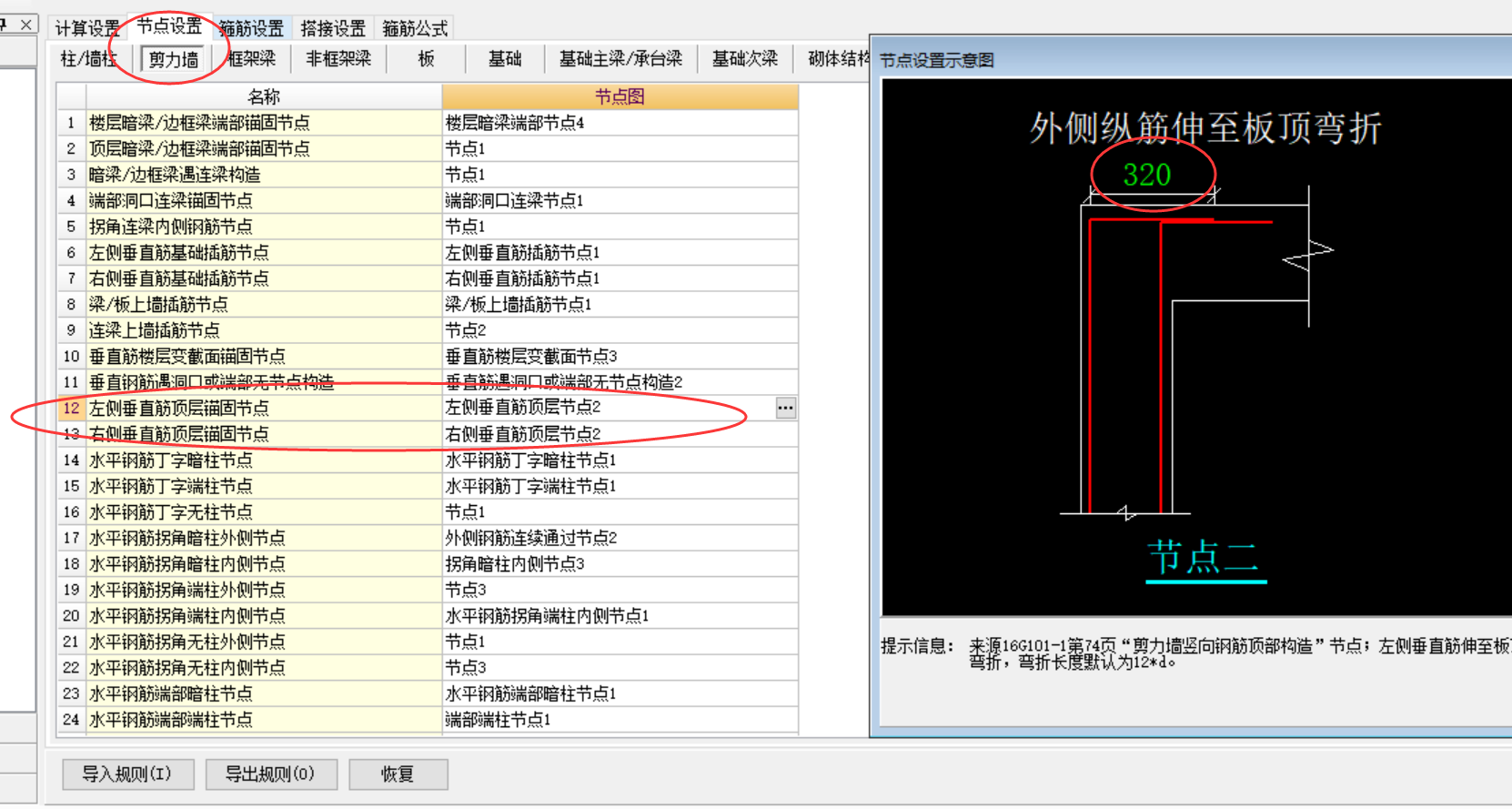Click the 恢复 button

(x=398, y=774)
